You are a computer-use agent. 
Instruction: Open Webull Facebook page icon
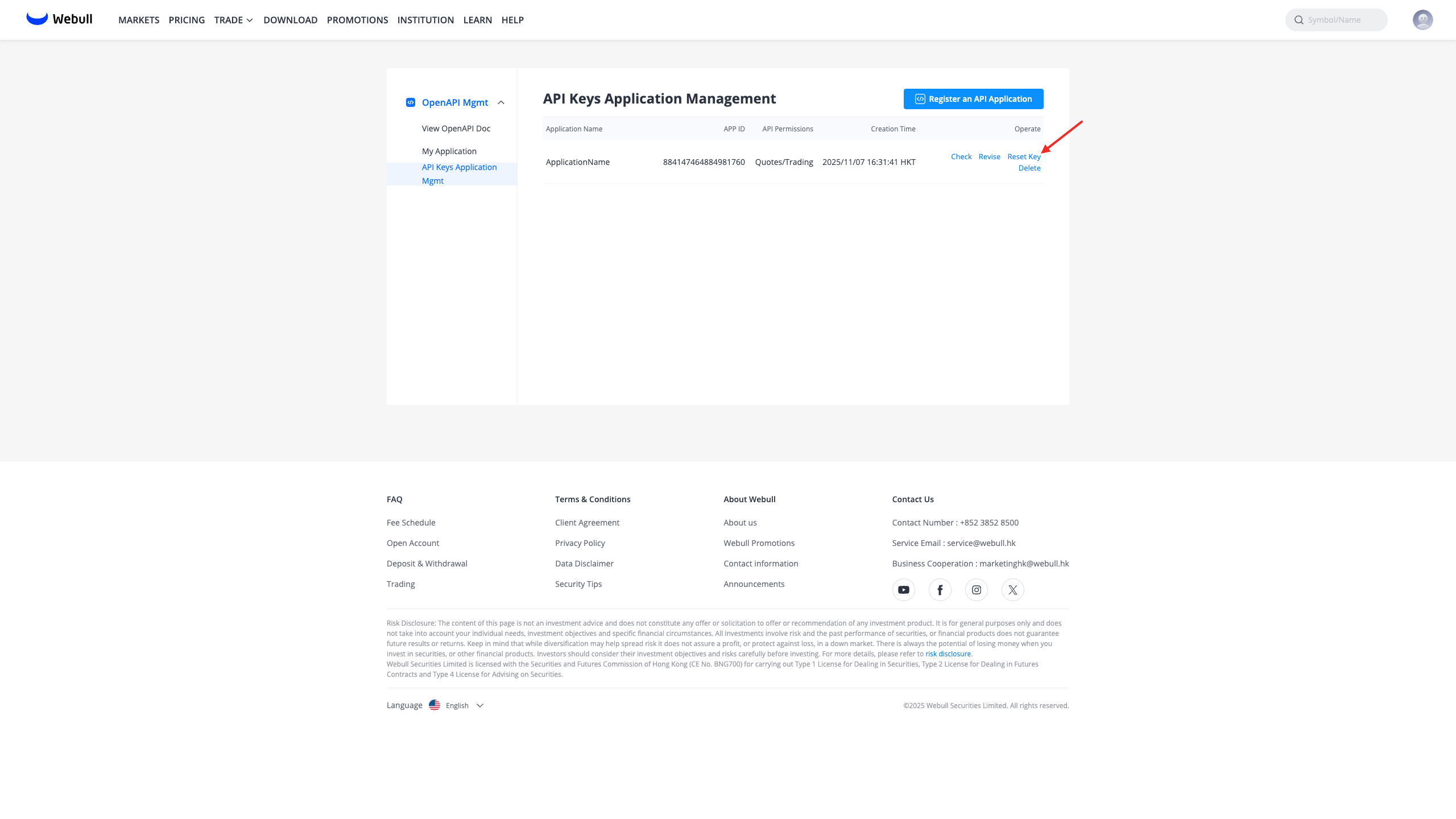(x=940, y=590)
